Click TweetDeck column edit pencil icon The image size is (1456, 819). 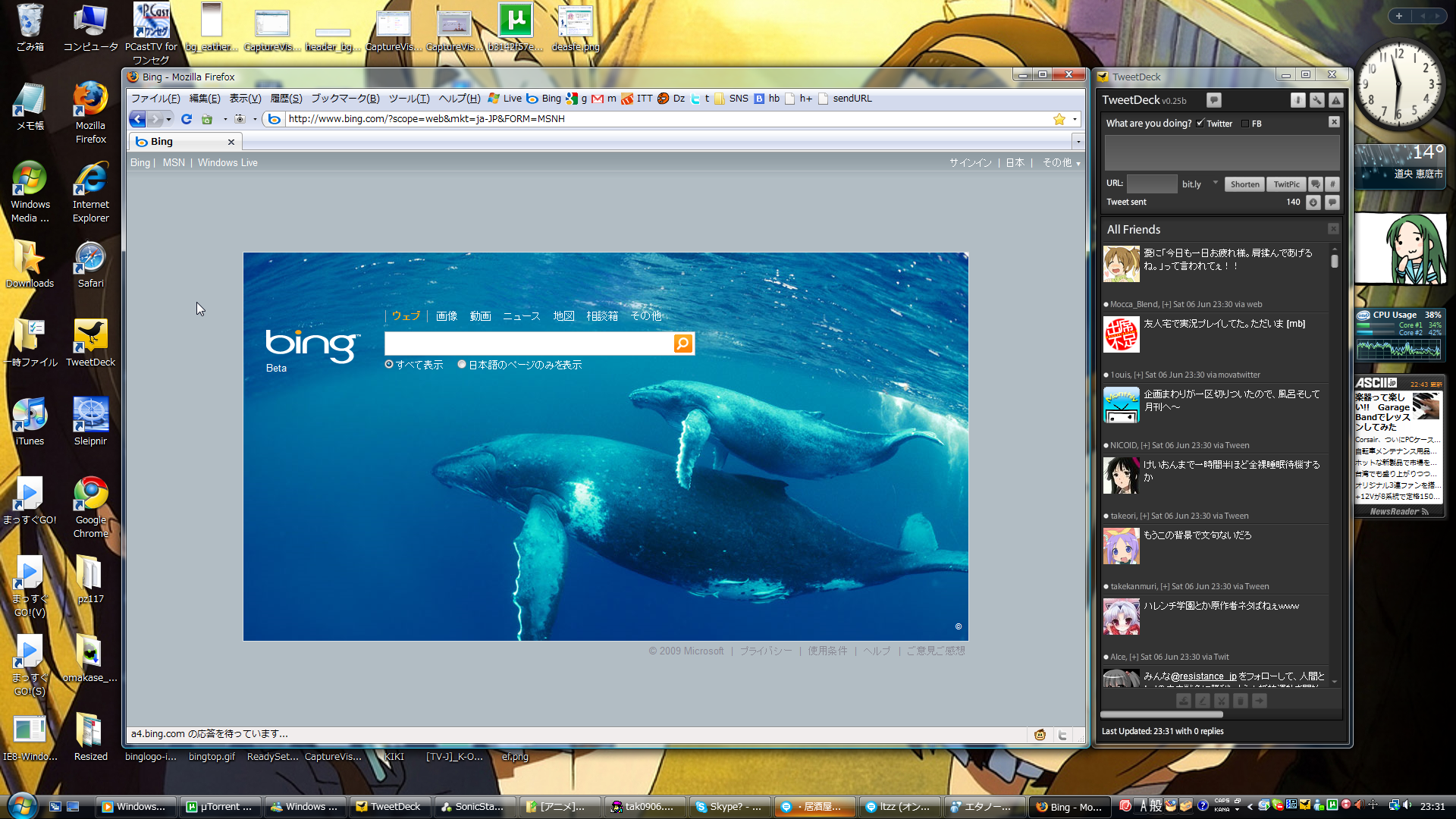(1203, 701)
